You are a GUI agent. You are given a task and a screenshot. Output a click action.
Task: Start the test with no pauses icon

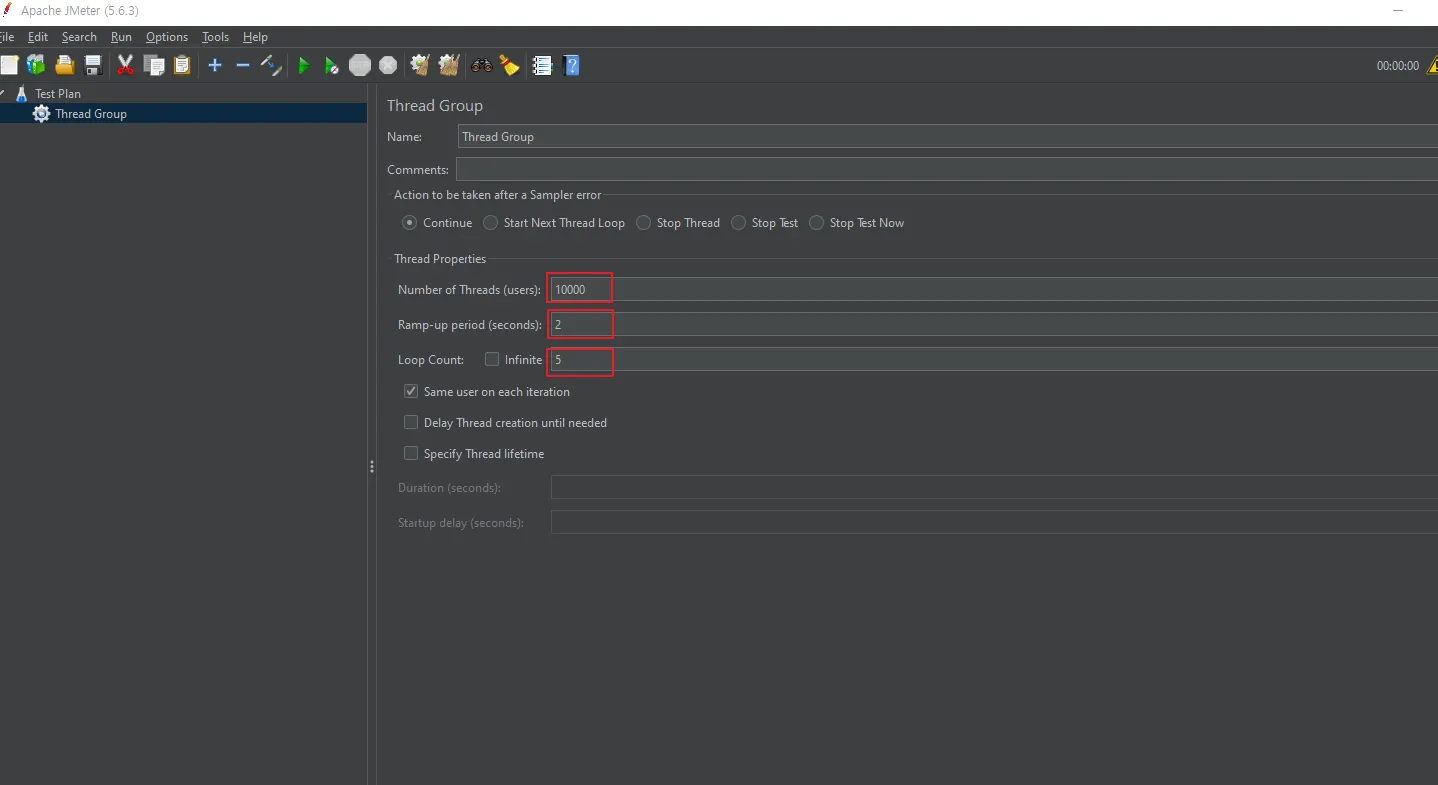332,66
